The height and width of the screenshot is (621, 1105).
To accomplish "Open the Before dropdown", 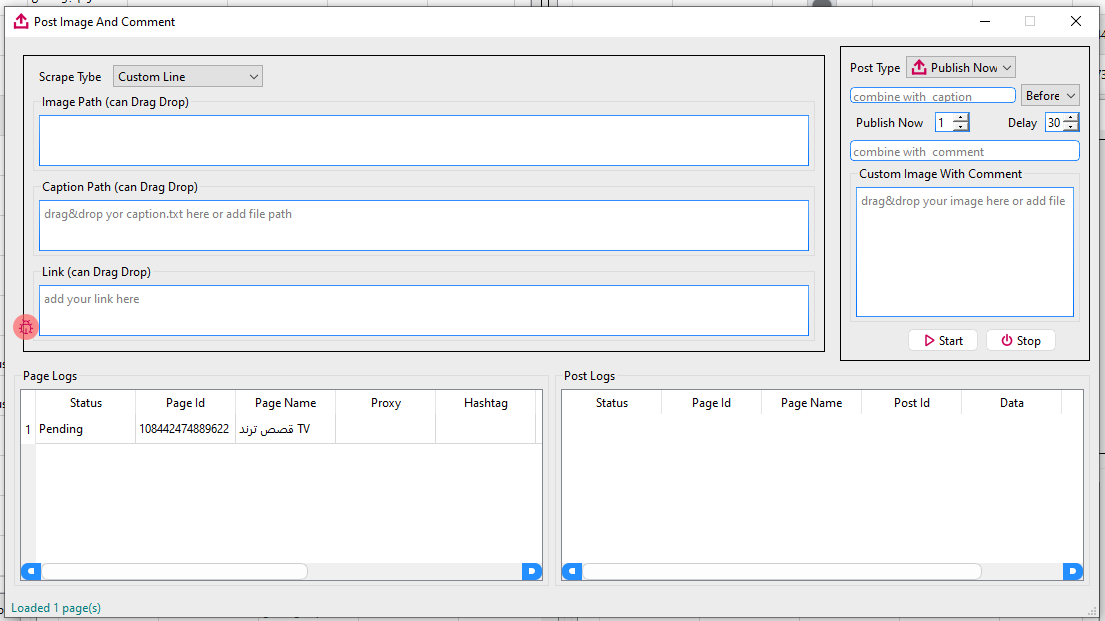I will pyautogui.click(x=1050, y=95).
